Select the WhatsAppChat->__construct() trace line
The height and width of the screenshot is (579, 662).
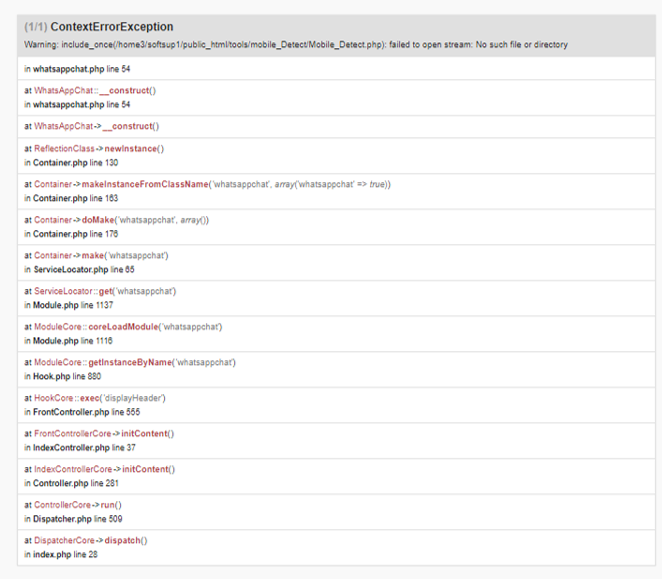[336, 126]
